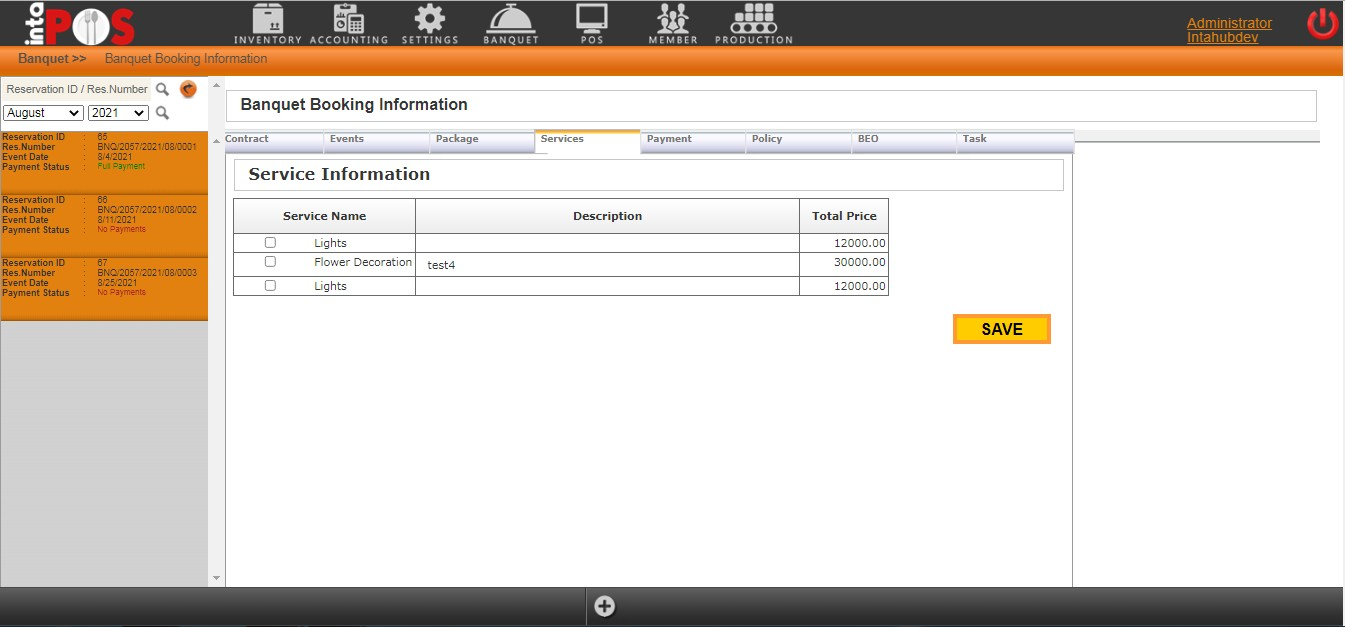Click the Reservation ID search input field
Screen dimensions: 1345x627
coord(76,89)
